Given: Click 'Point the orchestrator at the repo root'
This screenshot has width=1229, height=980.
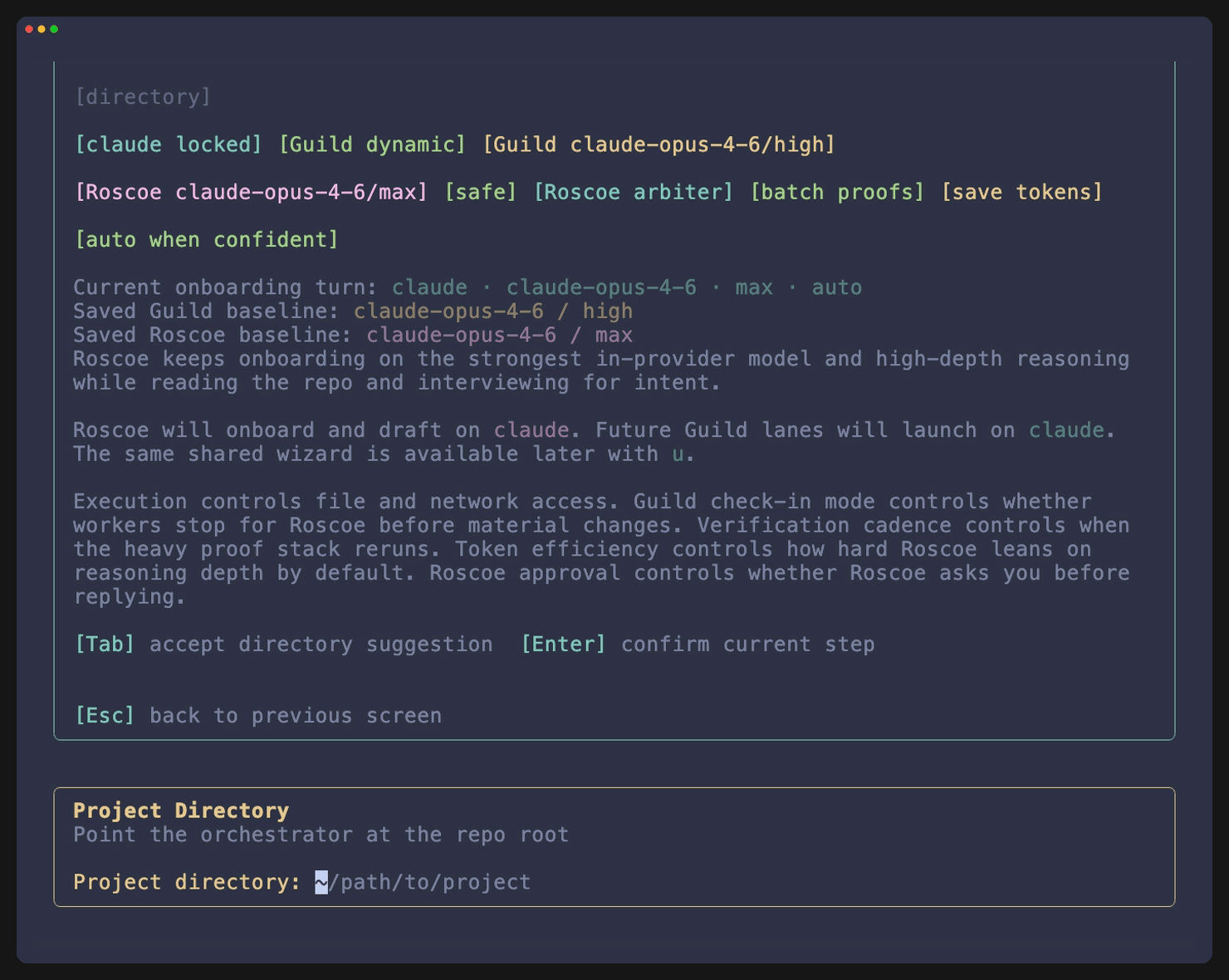Looking at the screenshot, I should pos(321,835).
